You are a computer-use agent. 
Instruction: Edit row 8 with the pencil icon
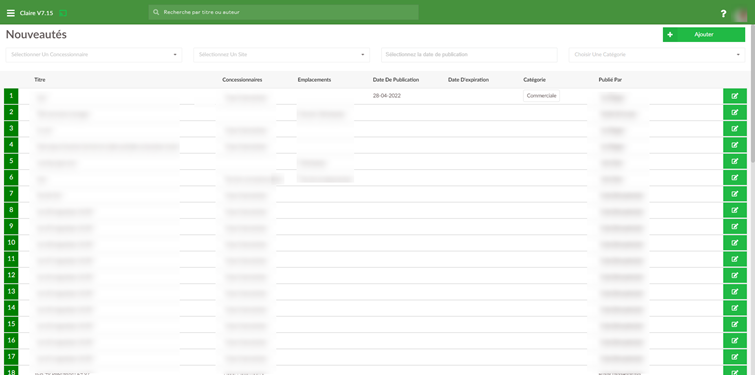pos(735,210)
